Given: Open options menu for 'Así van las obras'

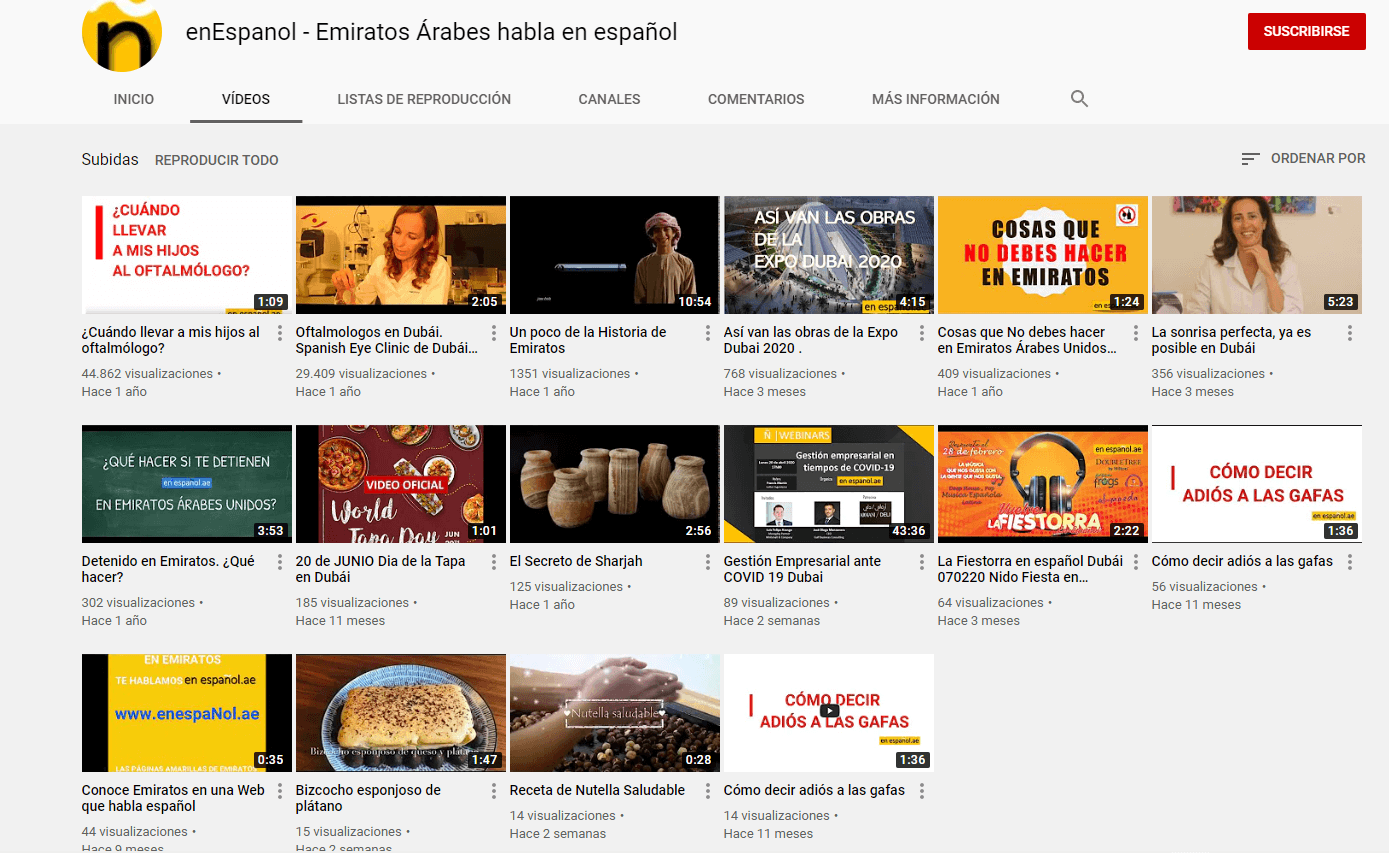Looking at the screenshot, I should tap(922, 333).
